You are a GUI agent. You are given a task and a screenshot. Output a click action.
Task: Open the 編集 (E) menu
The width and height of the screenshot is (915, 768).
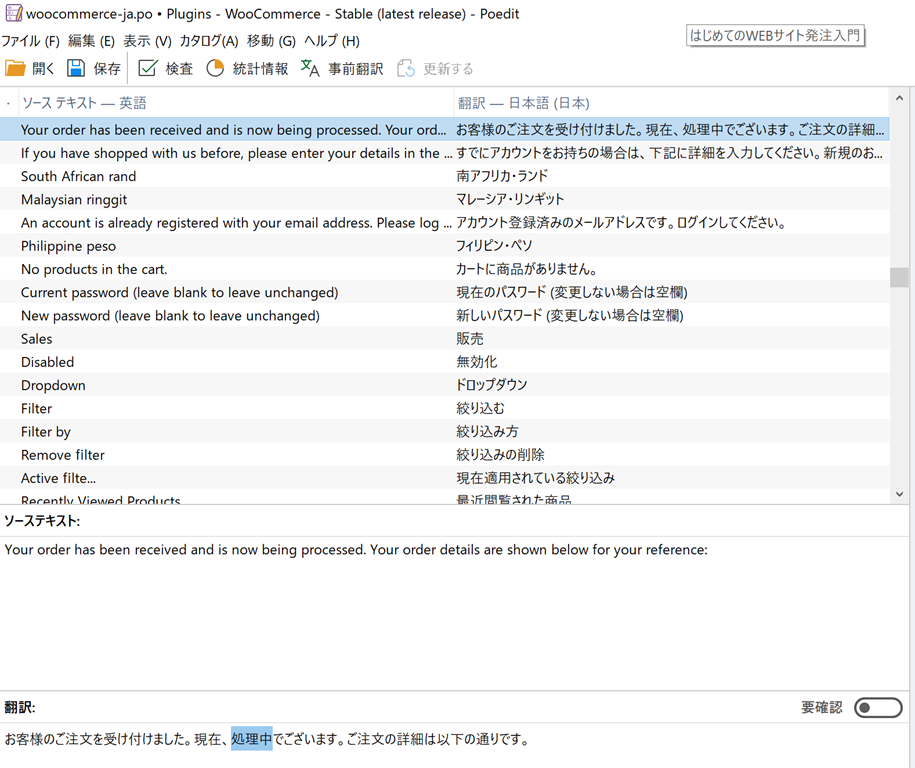pos(91,41)
